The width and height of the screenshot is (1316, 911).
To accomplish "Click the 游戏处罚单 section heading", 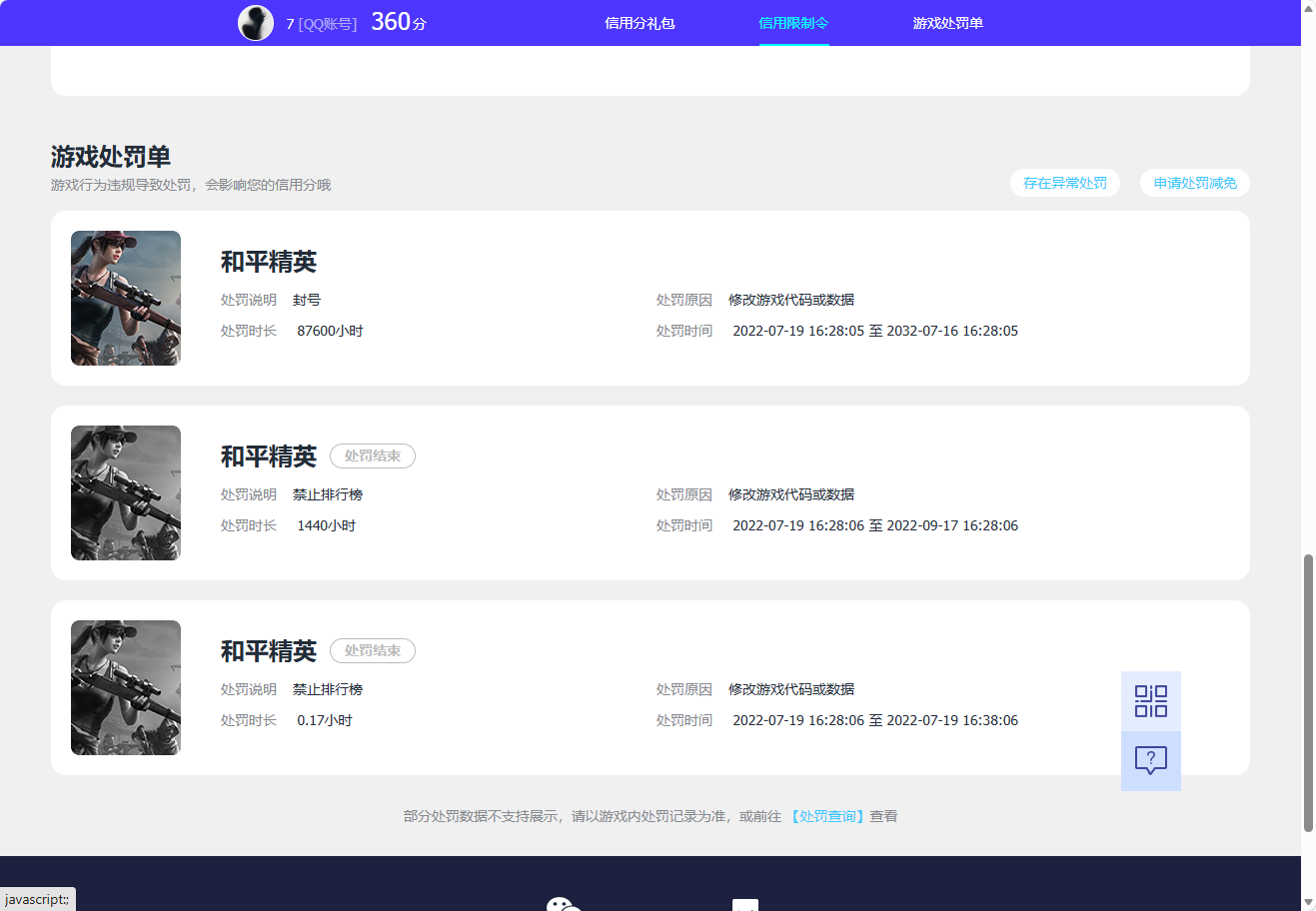I will pos(111,157).
